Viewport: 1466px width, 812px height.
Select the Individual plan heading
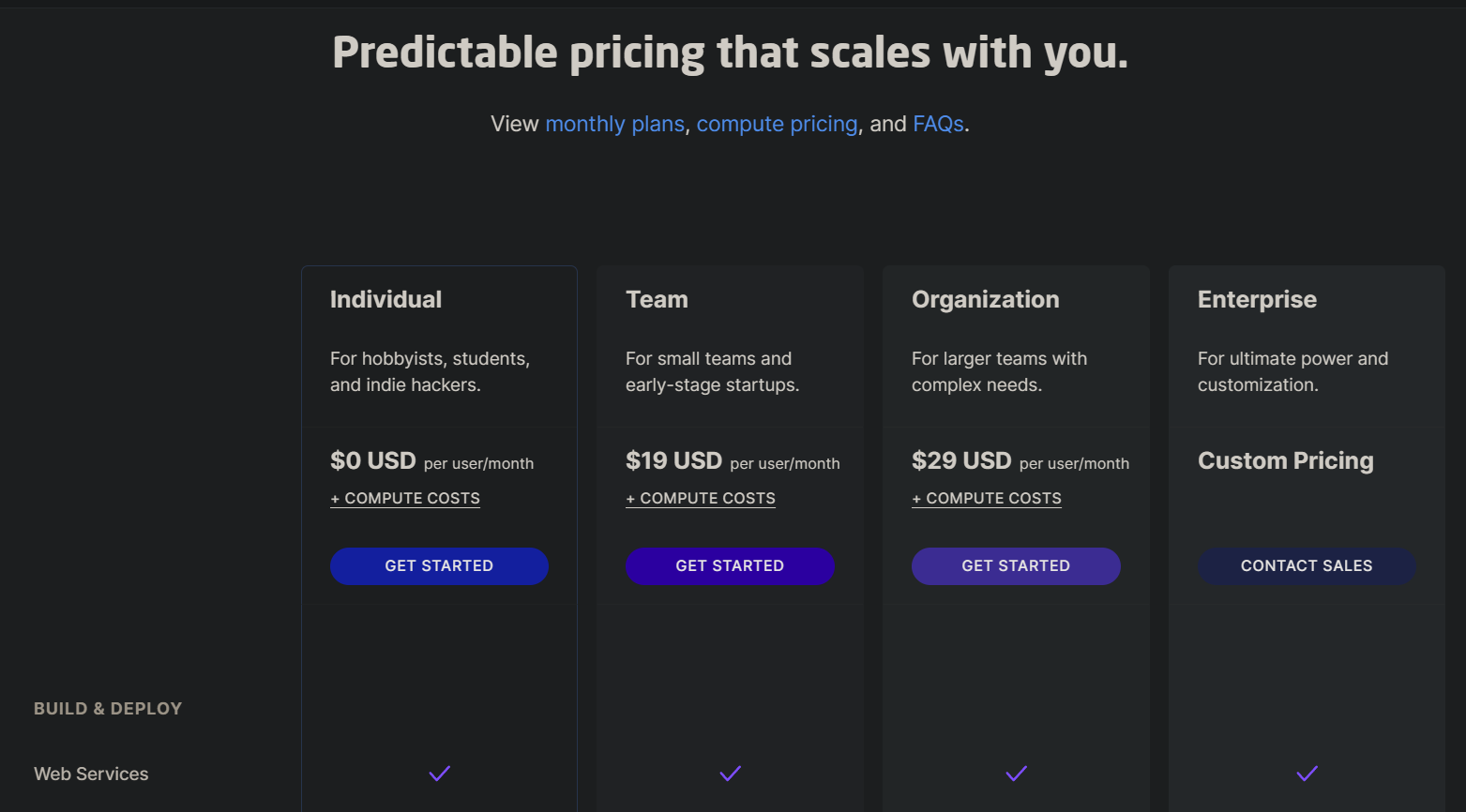coord(385,299)
